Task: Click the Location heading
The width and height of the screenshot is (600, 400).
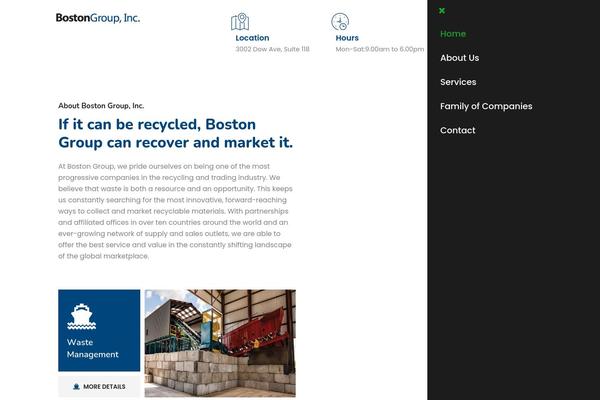Action: click(252, 38)
